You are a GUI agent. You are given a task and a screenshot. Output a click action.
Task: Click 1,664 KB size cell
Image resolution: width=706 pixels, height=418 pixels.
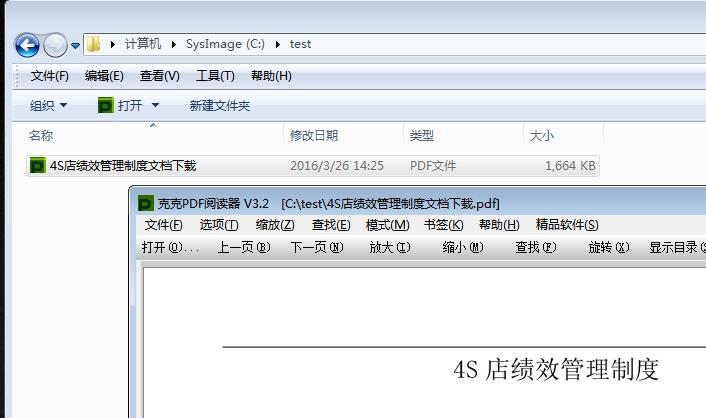point(570,166)
